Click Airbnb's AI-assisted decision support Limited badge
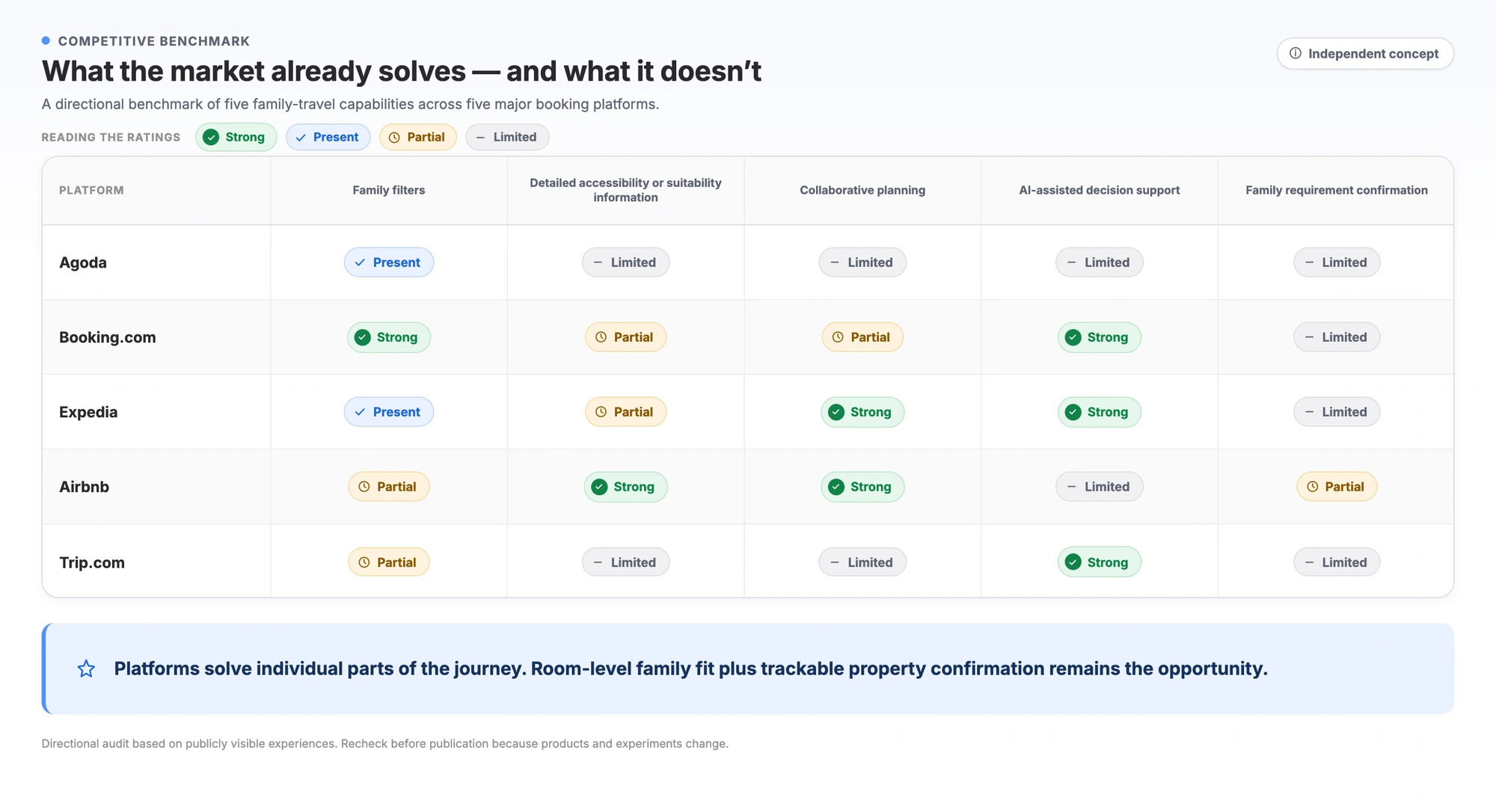The height and width of the screenshot is (812, 1496). (x=1100, y=487)
